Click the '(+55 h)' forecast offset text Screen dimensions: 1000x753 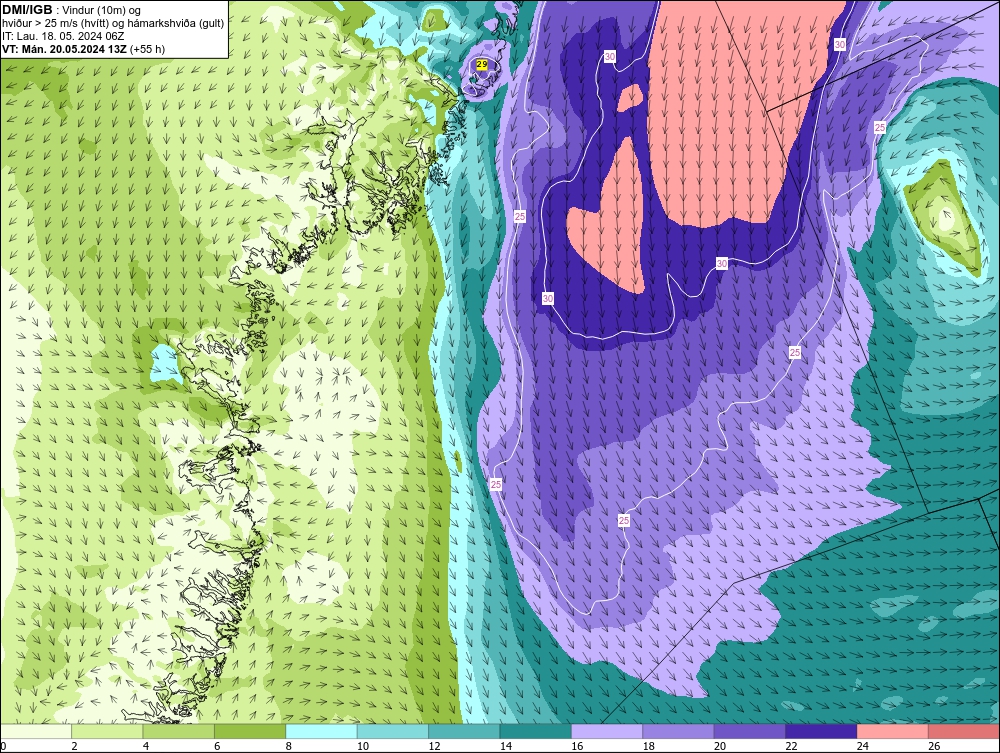147,49
